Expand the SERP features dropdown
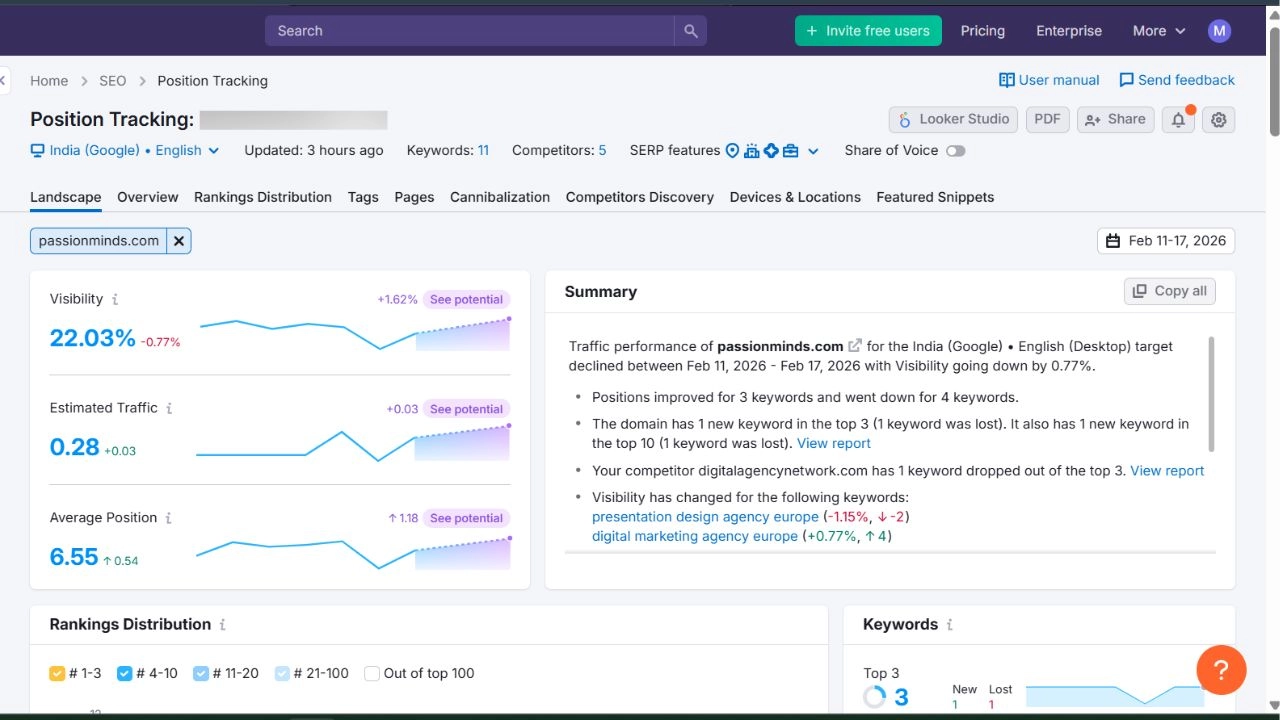This screenshot has height=720, width=1280. (812, 151)
